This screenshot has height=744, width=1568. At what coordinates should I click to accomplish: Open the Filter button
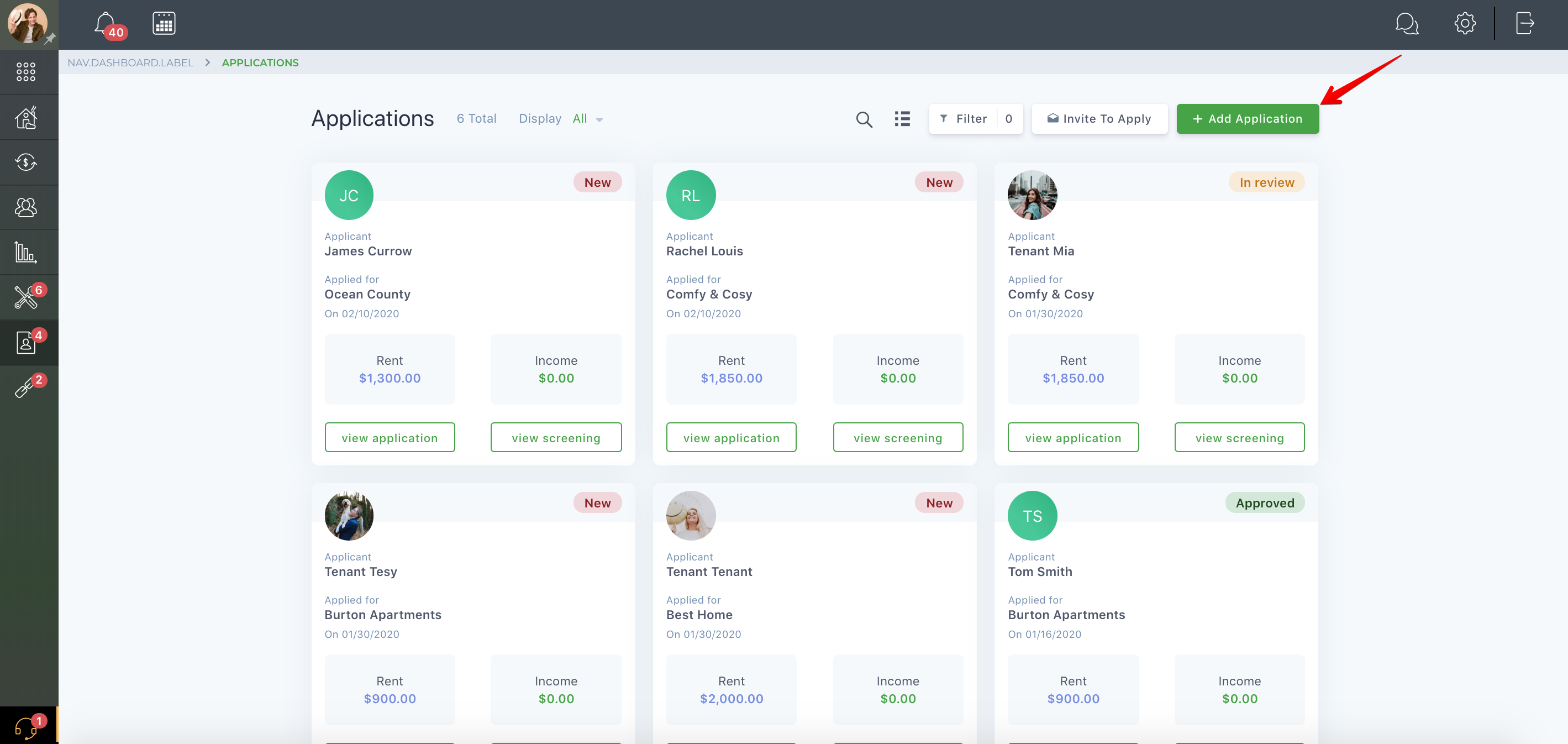[x=976, y=119]
